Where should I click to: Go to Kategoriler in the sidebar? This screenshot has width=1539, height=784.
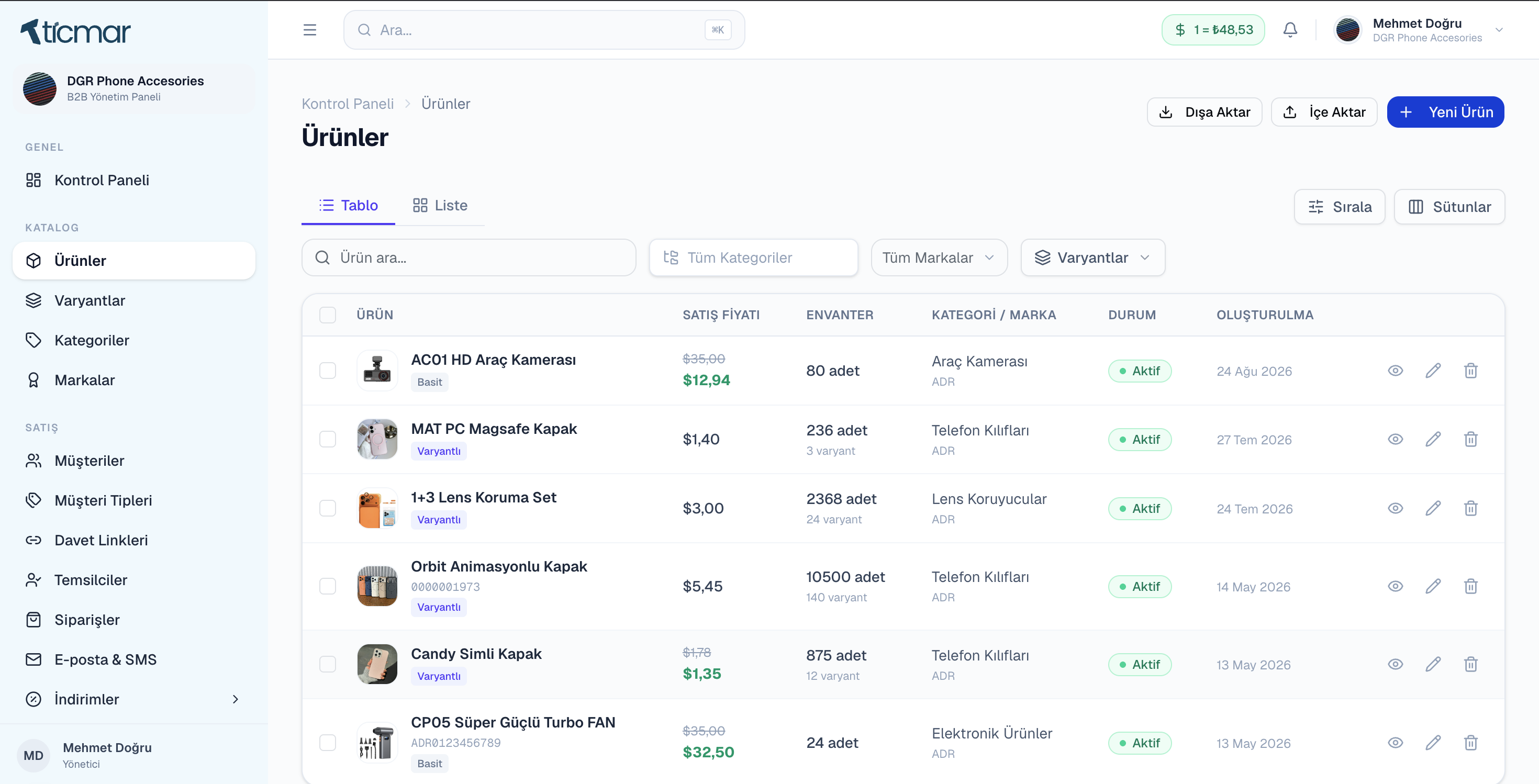point(134,340)
